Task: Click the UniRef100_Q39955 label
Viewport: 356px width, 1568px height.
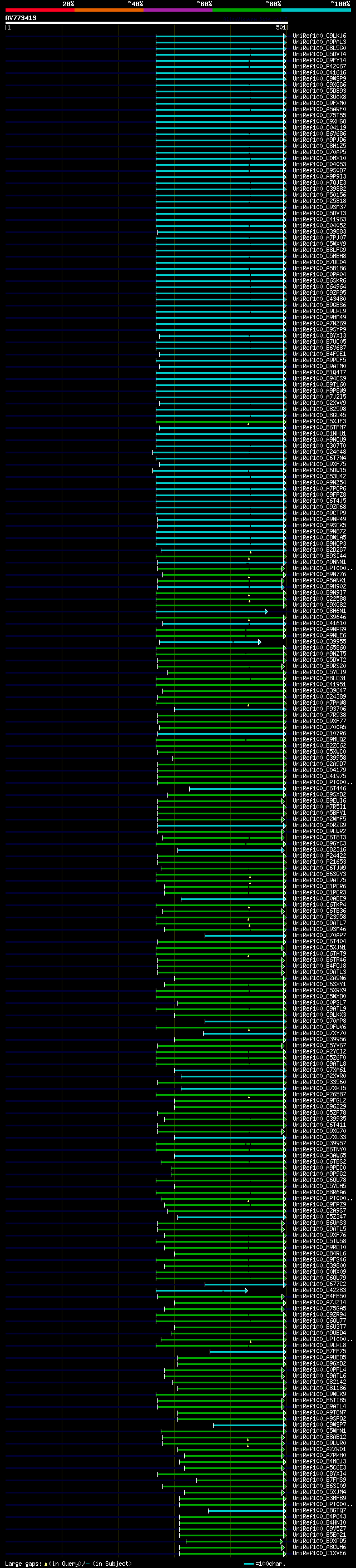Action: pos(319,641)
